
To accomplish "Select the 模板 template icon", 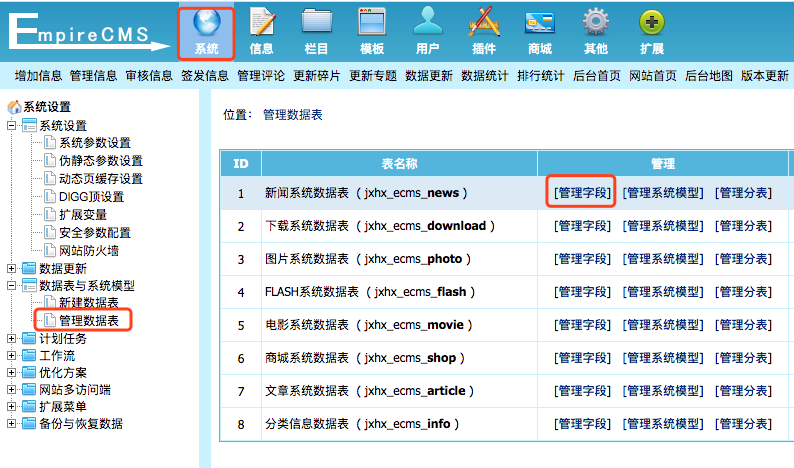I will click(x=372, y=24).
